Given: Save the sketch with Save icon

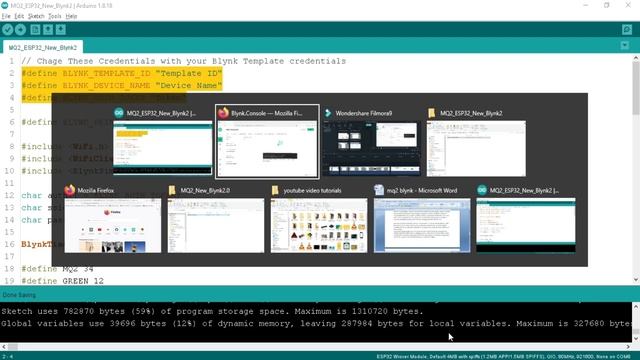Looking at the screenshot, I should [x=61, y=29].
